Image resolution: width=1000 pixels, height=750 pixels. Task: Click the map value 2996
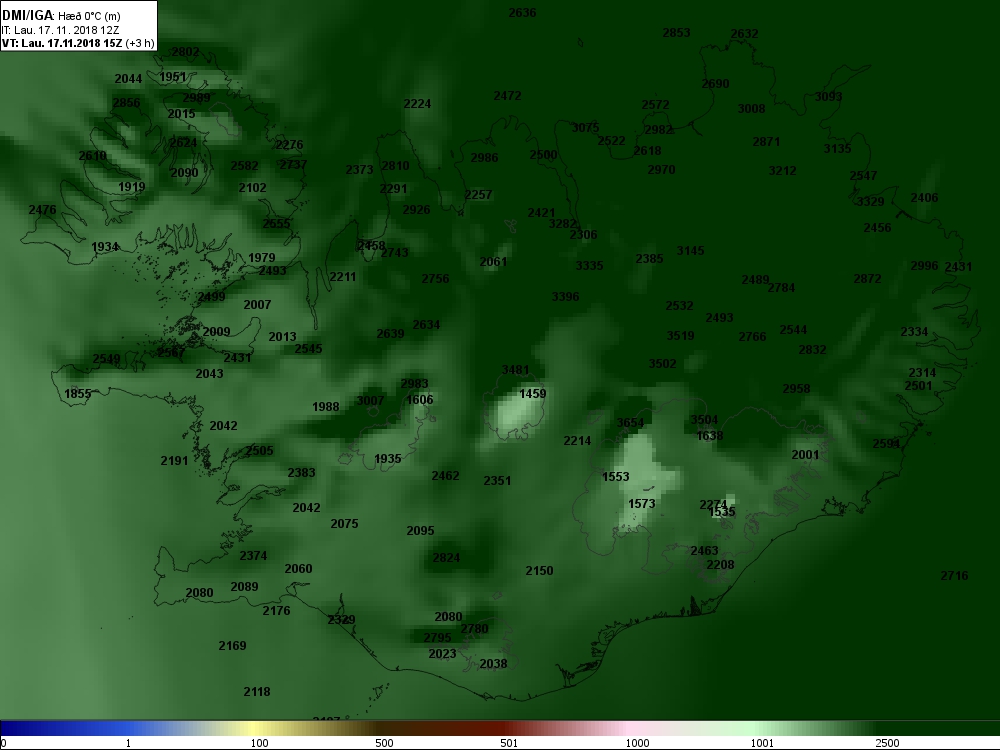[924, 266]
